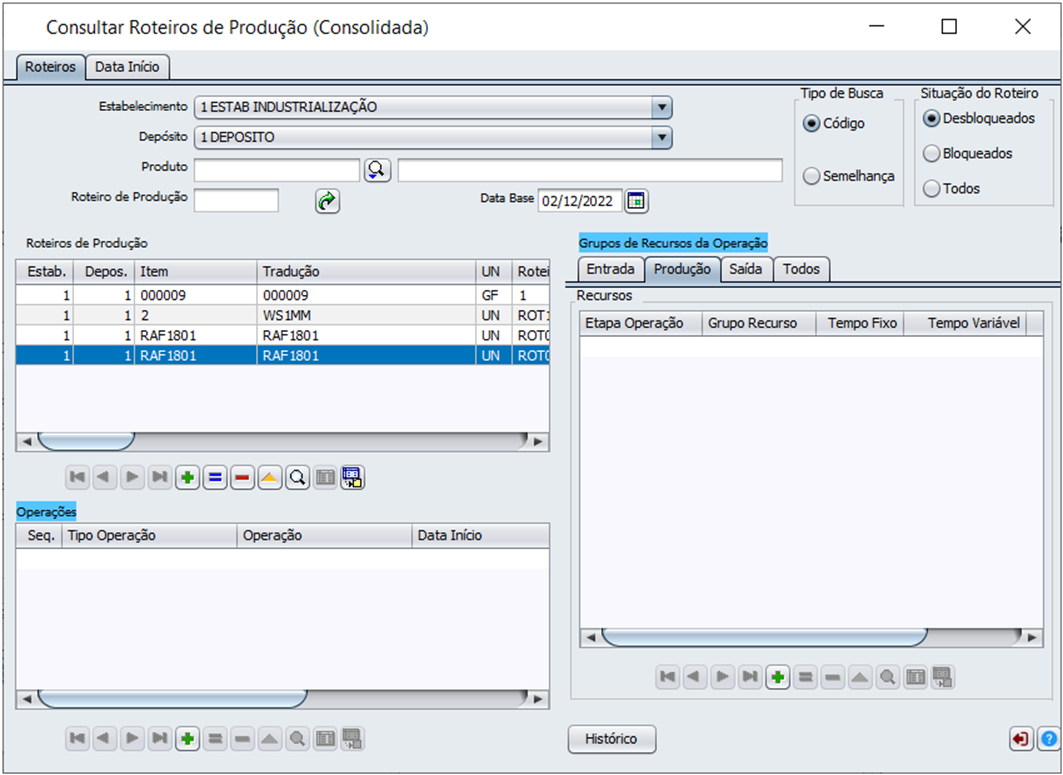Click the export grid icon in Roteiros toolbar

[x=353, y=478]
